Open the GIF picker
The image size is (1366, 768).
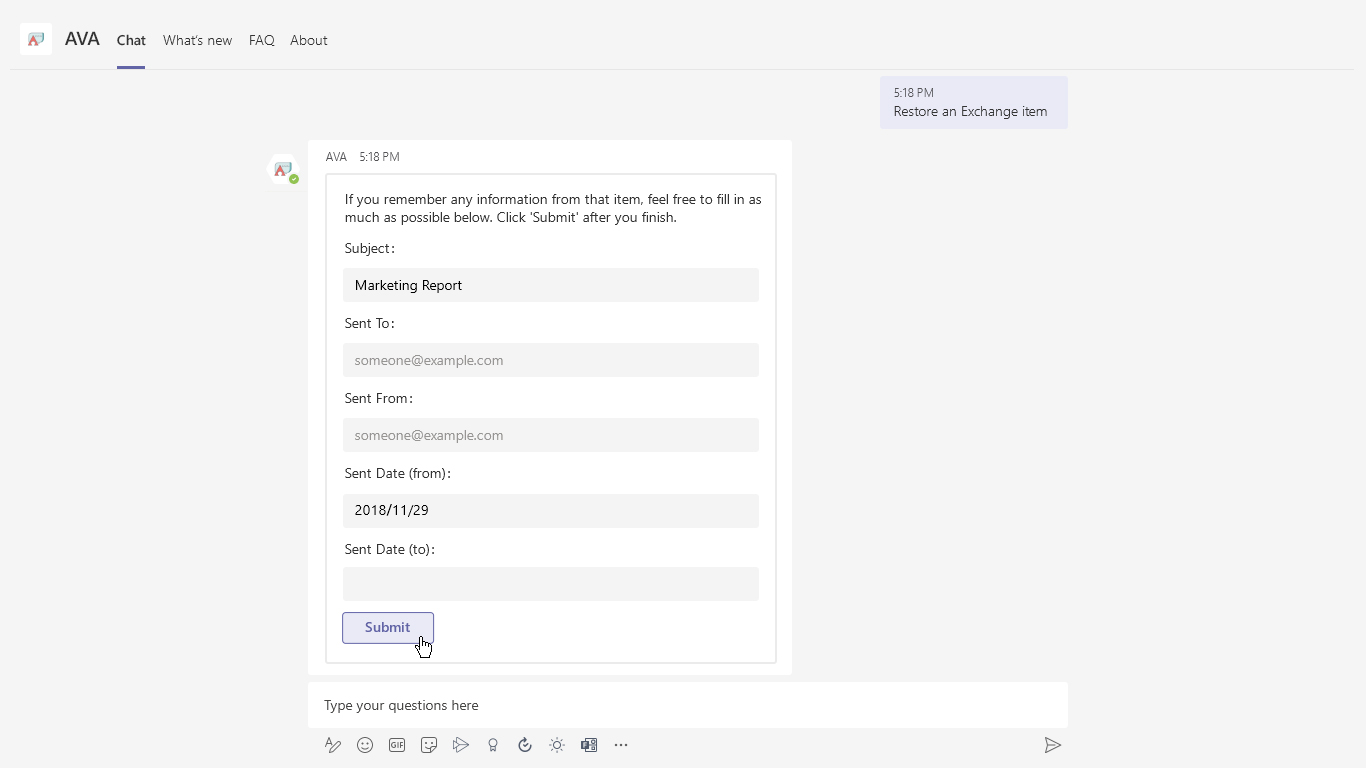point(397,745)
